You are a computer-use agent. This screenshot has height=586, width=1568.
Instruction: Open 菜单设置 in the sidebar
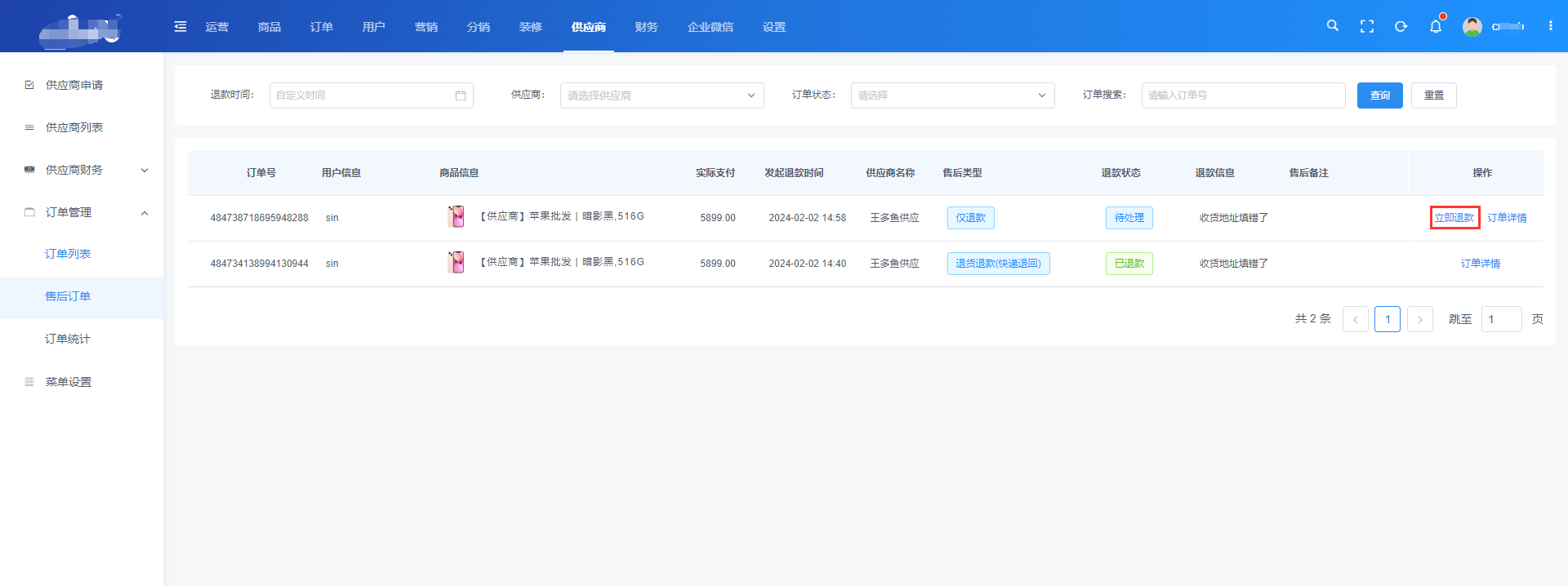point(69,382)
